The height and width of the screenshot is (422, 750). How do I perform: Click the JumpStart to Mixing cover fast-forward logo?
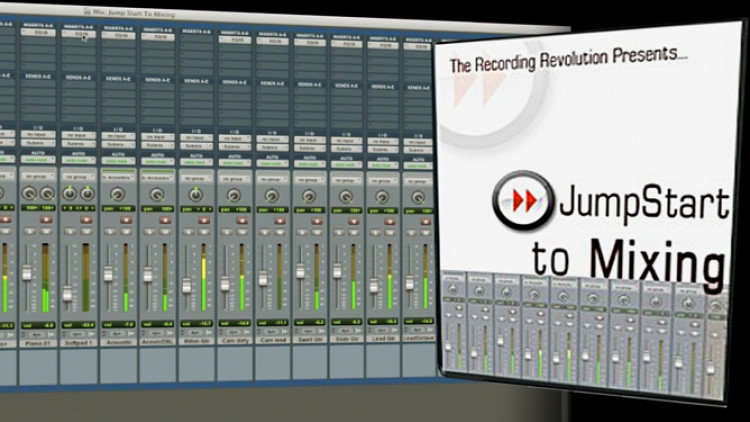(523, 200)
